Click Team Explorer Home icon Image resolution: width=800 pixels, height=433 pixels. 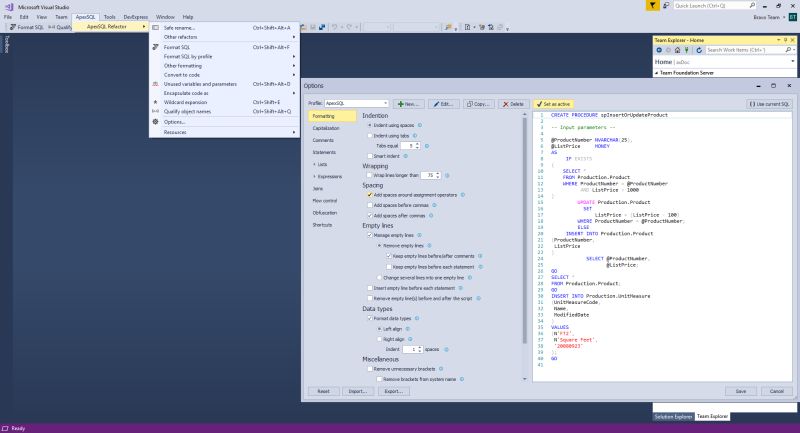(x=677, y=50)
